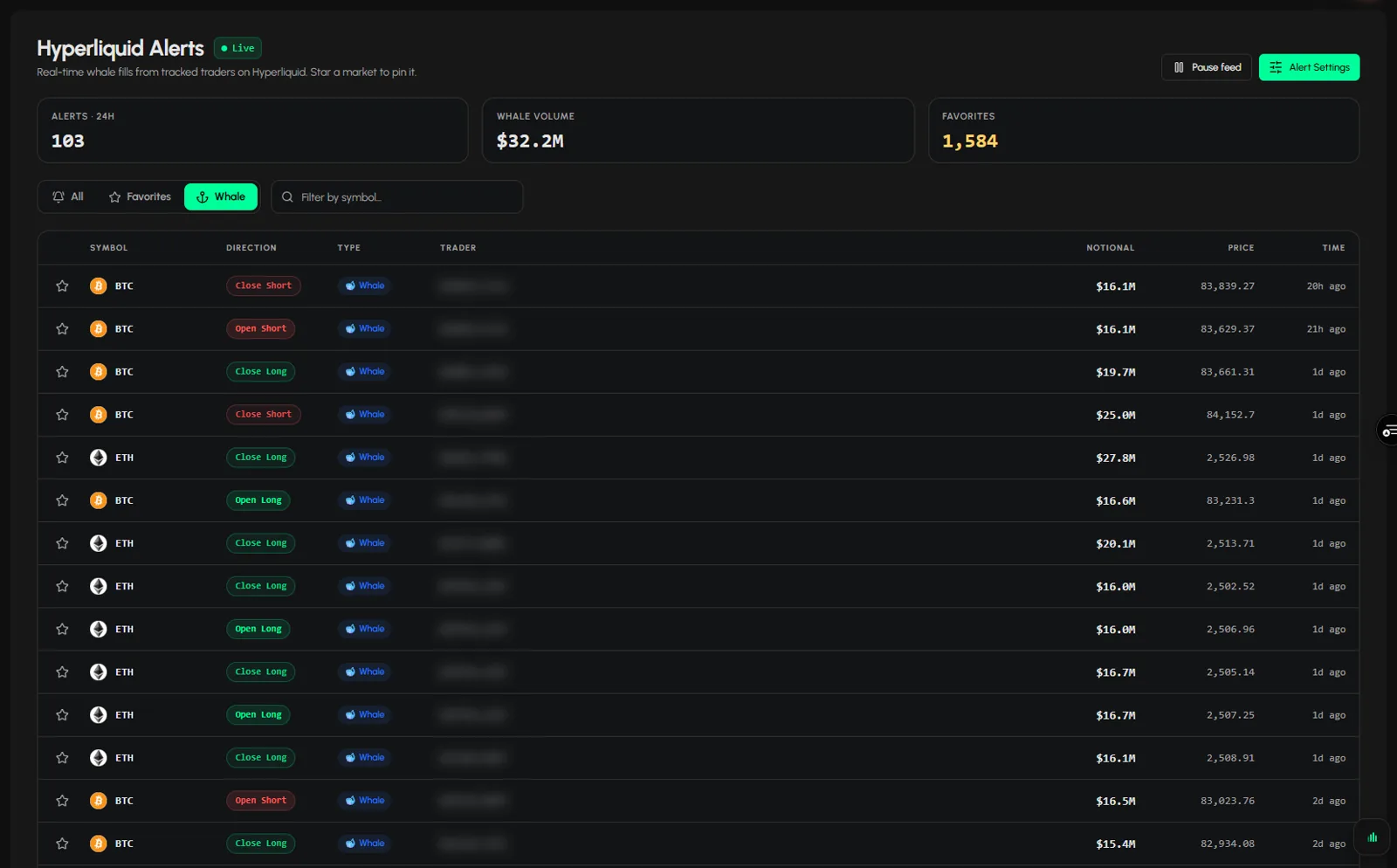This screenshot has height=868, width=1397.
Task: Click the Whale Volume stat card
Action: 698,130
